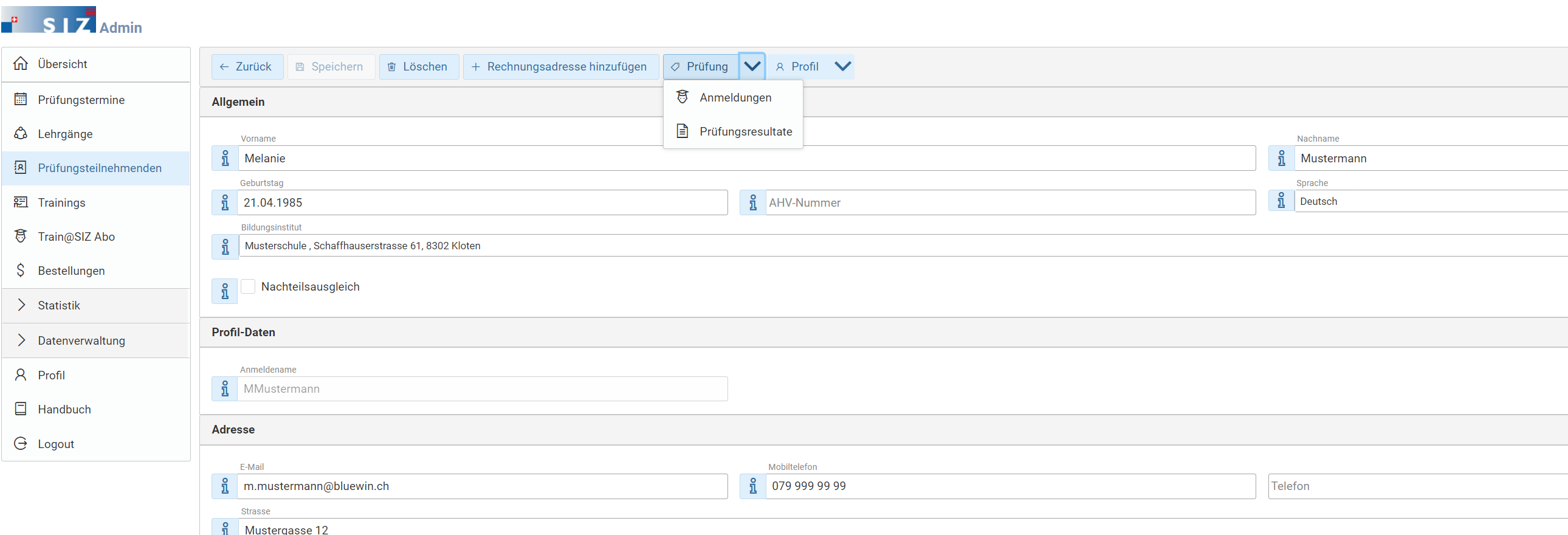Click the Train@SIZ Abo icon

point(21,236)
